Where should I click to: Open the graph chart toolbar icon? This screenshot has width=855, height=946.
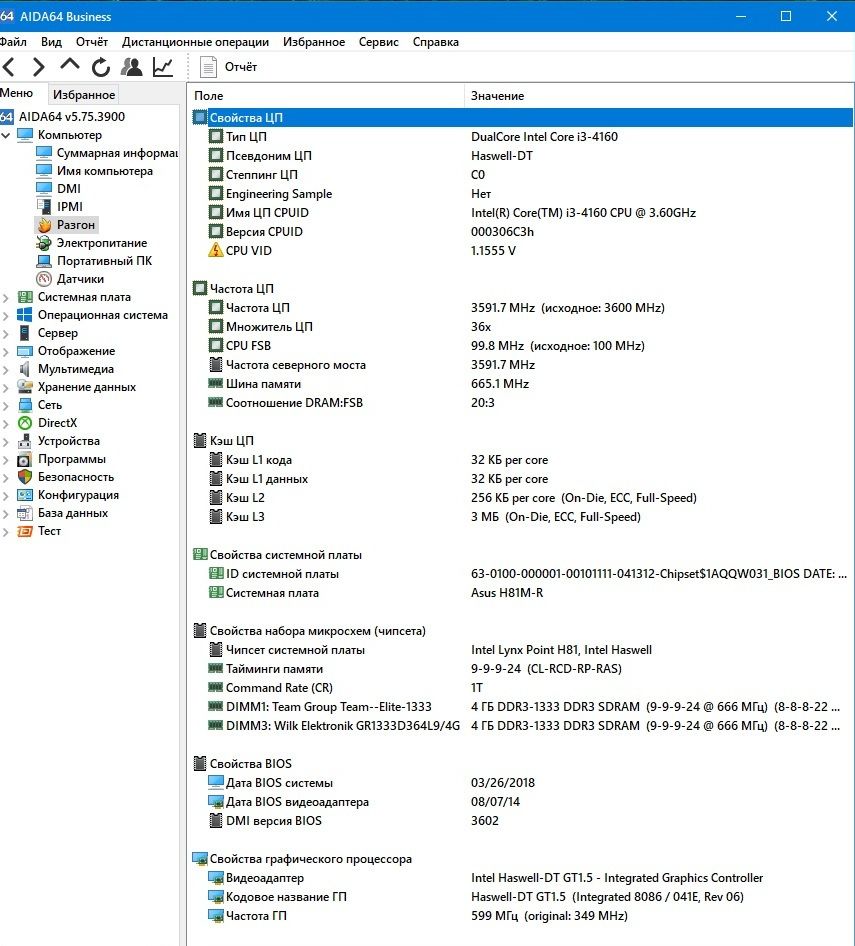click(163, 66)
